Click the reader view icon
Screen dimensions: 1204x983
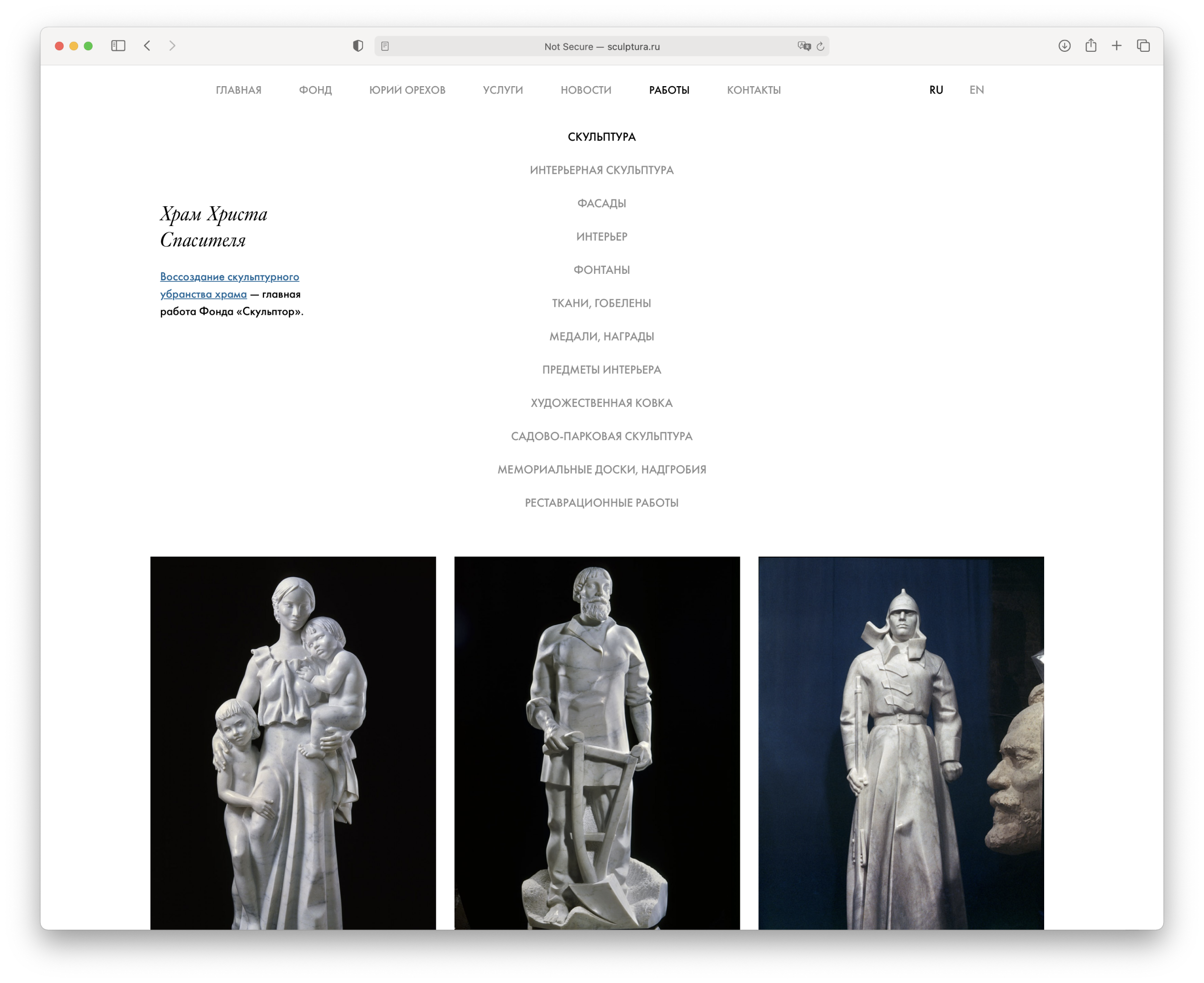[385, 46]
